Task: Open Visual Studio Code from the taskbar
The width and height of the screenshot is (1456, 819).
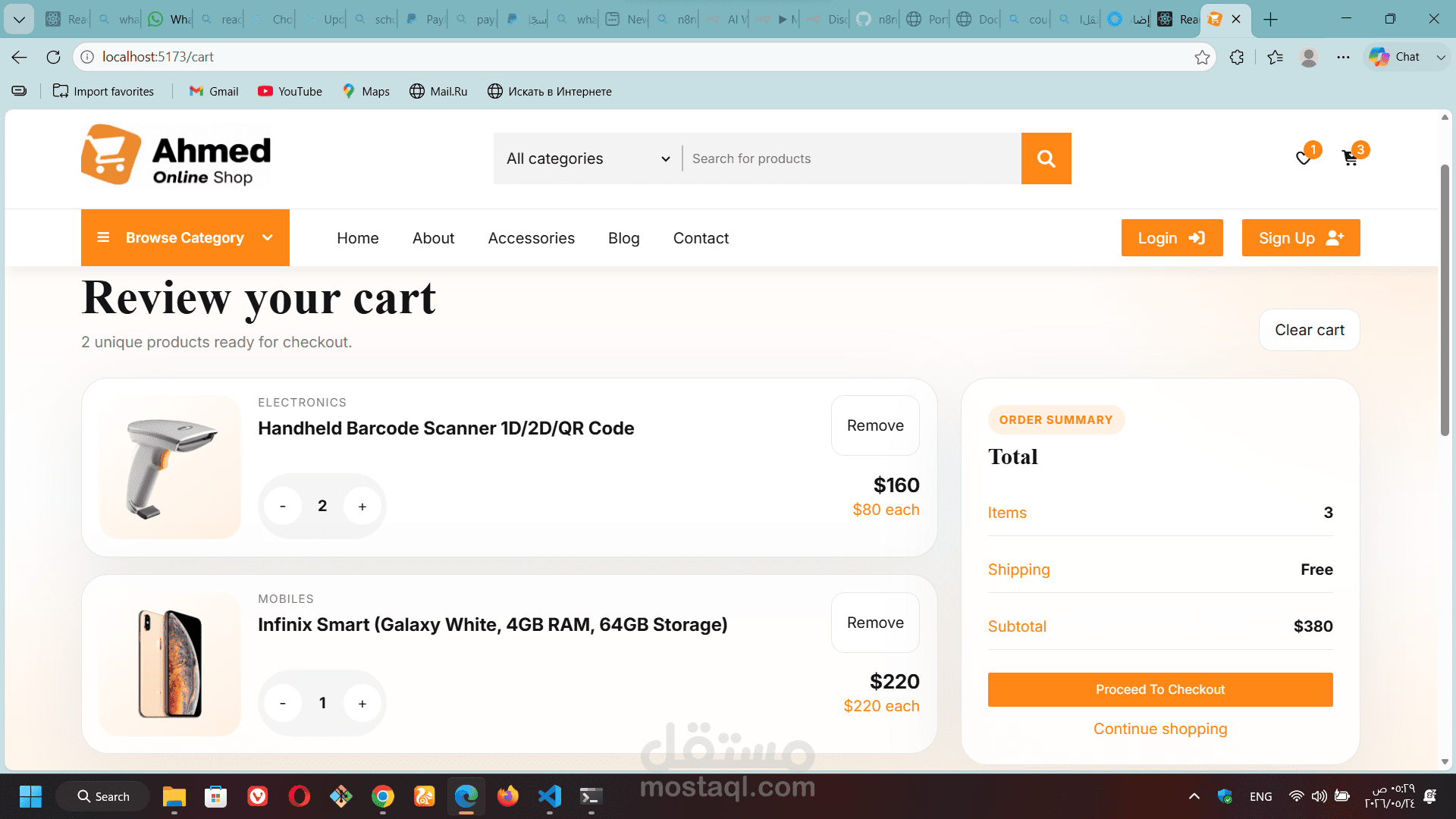Action: pyautogui.click(x=549, y=796)
